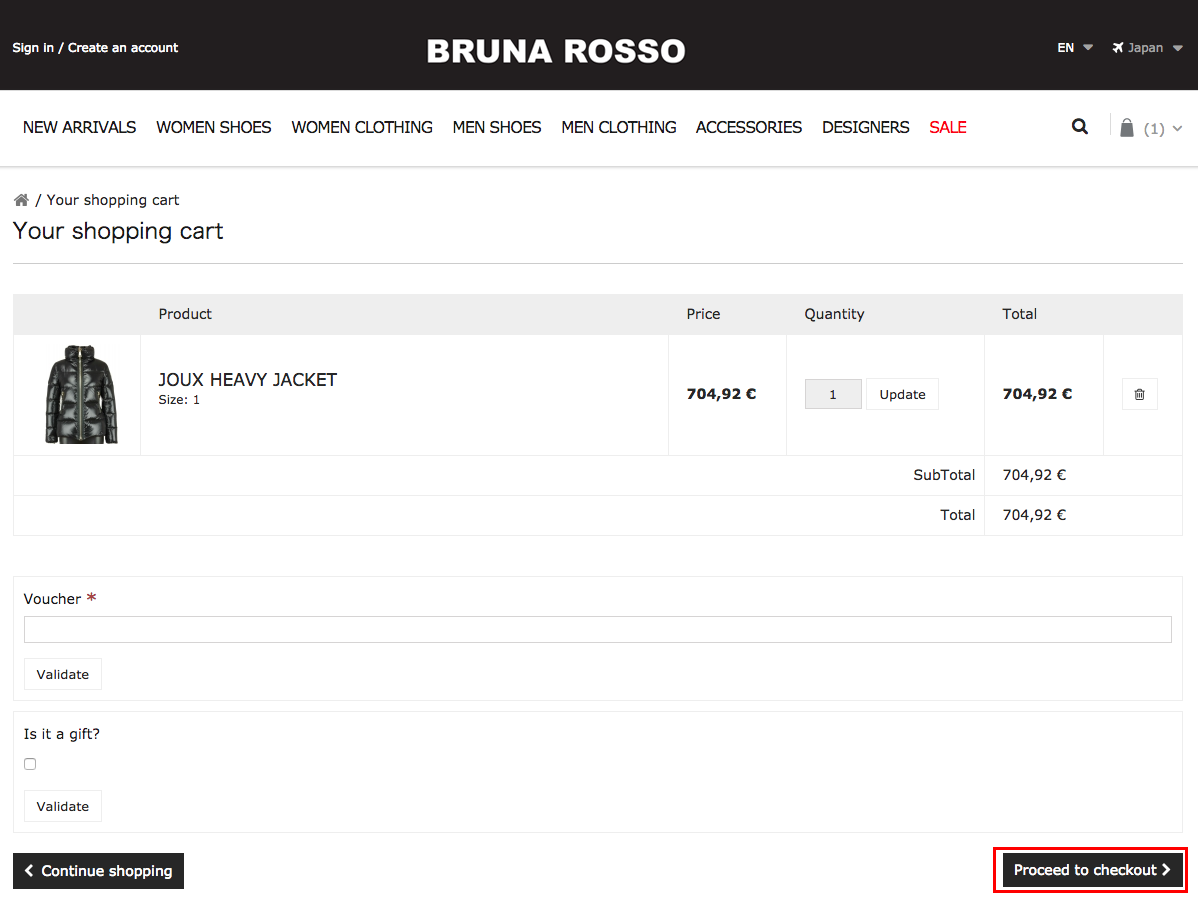Open the Women Clothing menu

pyautogui.click(x=362, y=128)
